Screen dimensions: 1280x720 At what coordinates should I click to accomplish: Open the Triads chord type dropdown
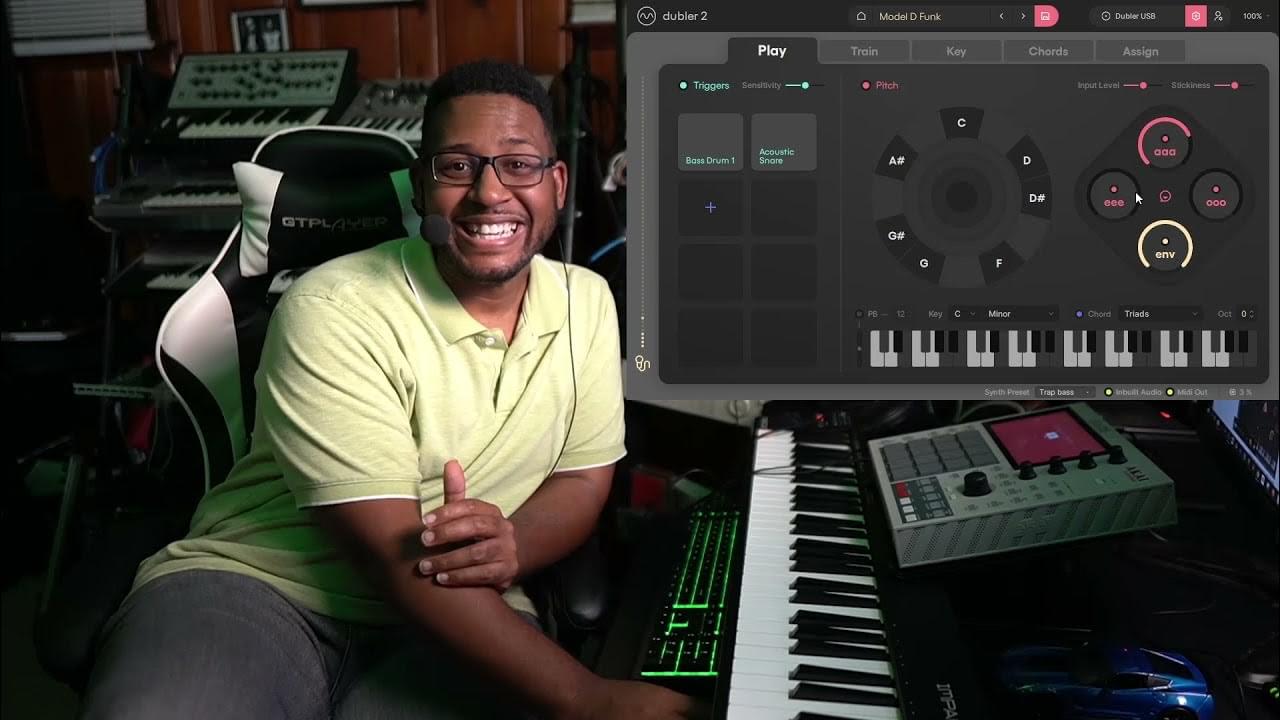(1160, 314)
